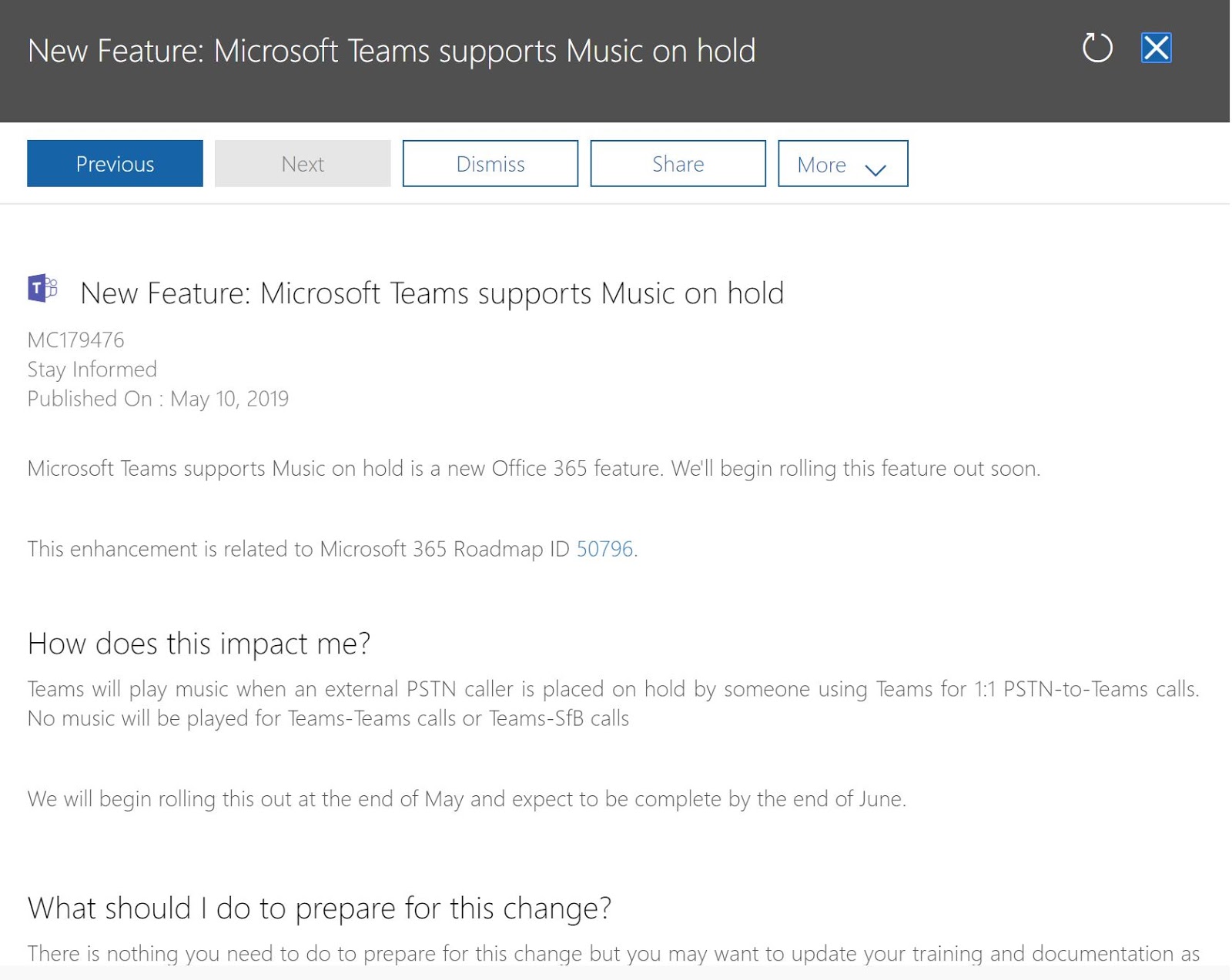
Task: Click the 'How does this impact me?' heading
Action: [x=199, y=644]
